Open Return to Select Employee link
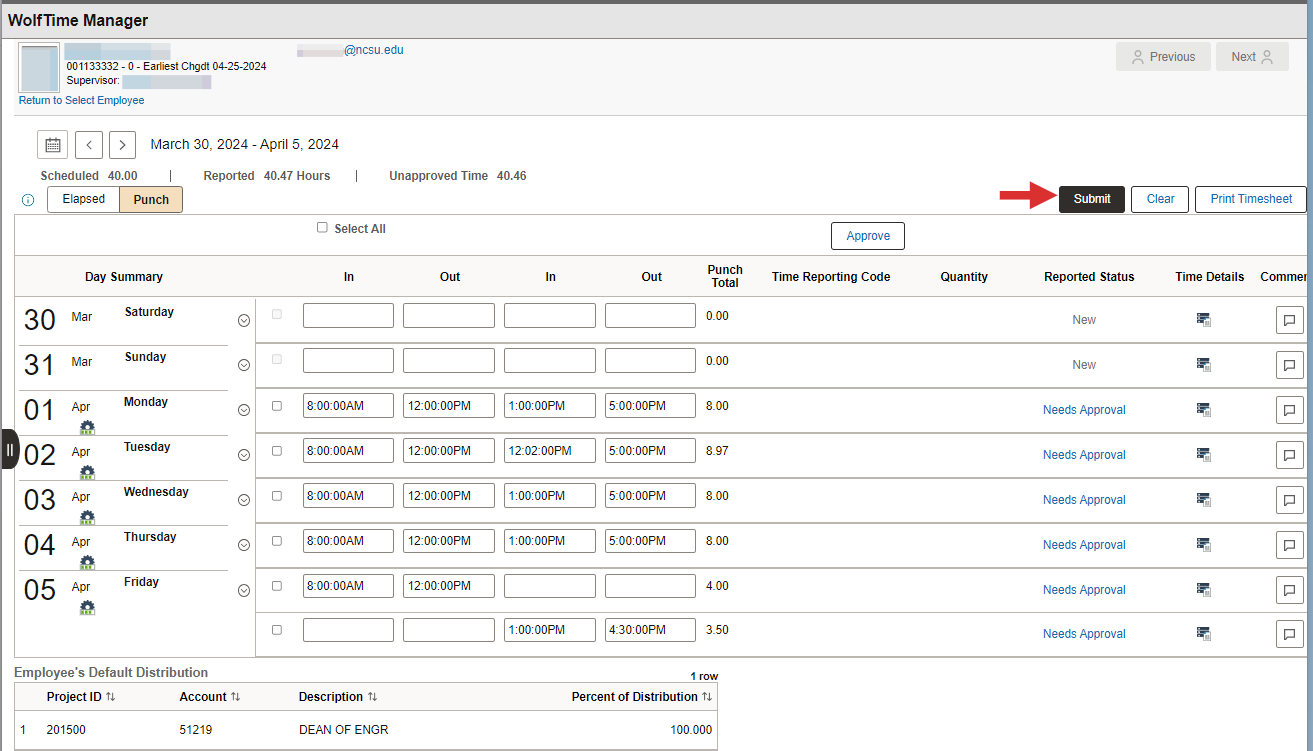1313x751 pixels. [x=82, y=100]
